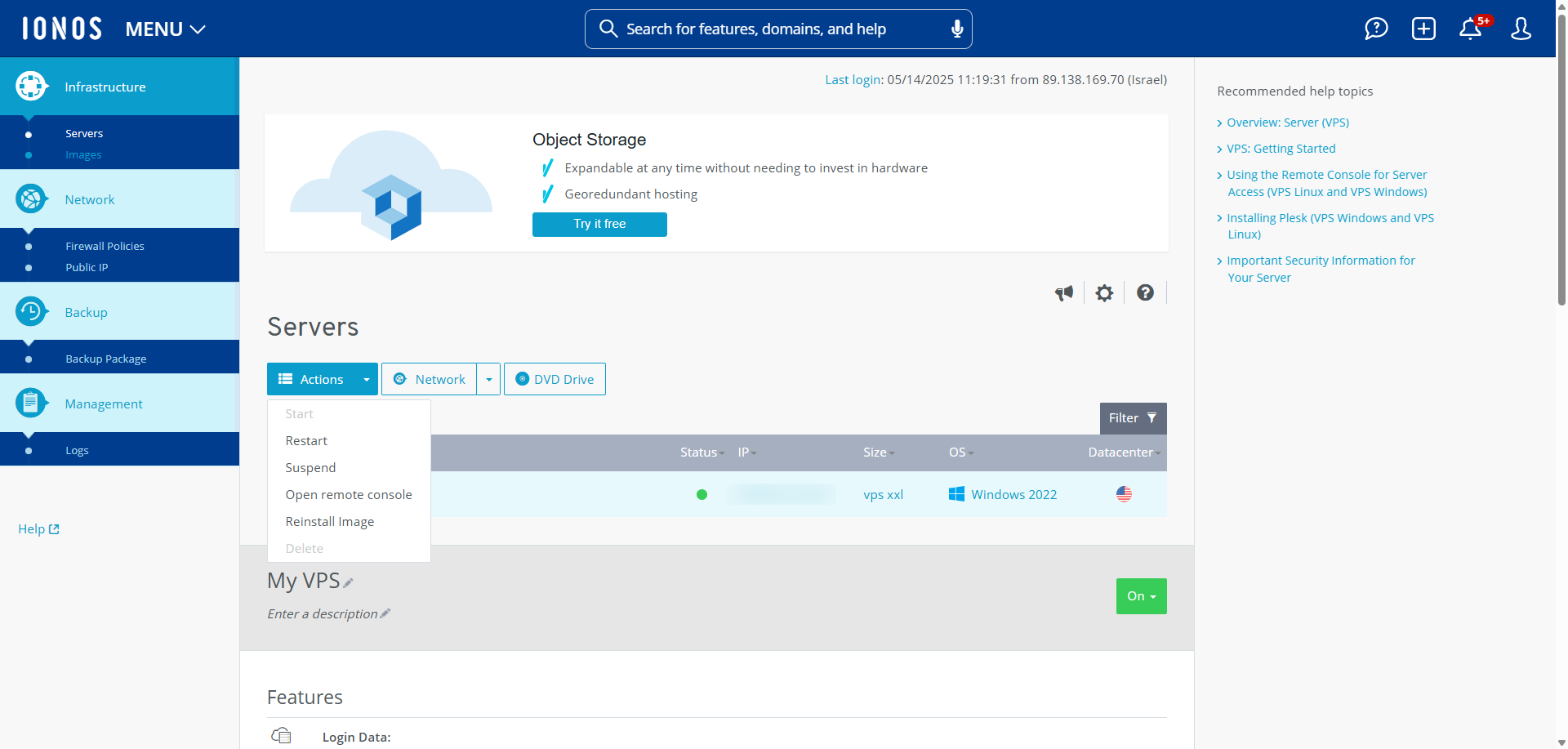Viewport: 1568px width, 749px height.
Task: Edit the My VPS name pencil icon
Action: point(348,582)
